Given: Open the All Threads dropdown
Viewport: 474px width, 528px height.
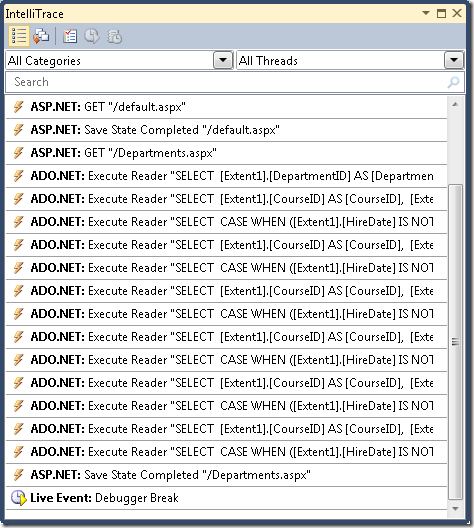Looking at the screenshot, I should pos(454,61).
